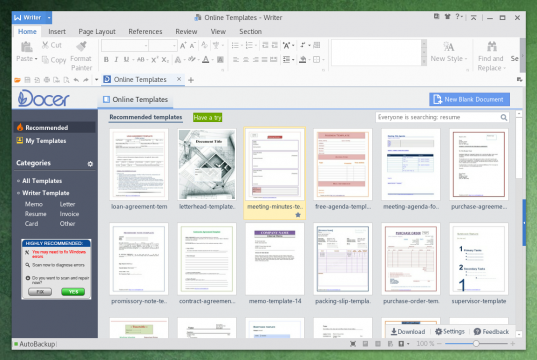
Task: Click the align left icon
Action: 236,60
